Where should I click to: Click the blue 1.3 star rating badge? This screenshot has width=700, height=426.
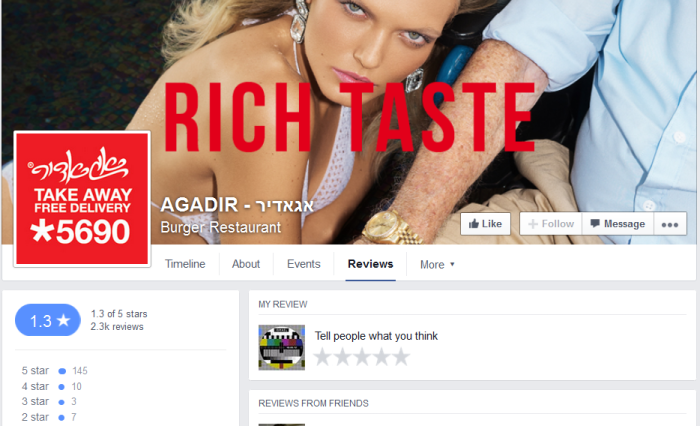(x=48, y=320)
